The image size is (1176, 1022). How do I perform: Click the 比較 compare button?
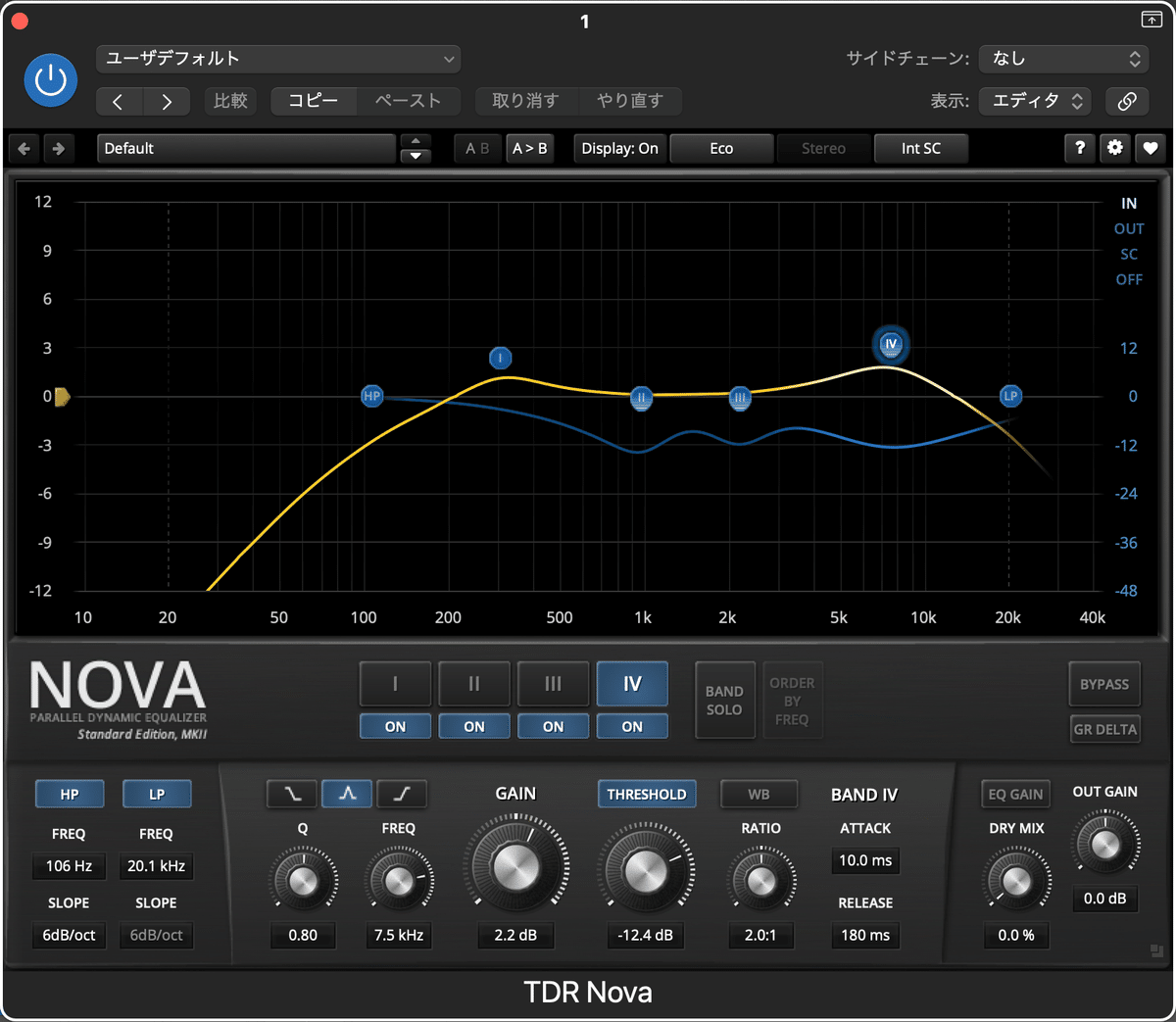pyautogui.click(x=231, y=101)
